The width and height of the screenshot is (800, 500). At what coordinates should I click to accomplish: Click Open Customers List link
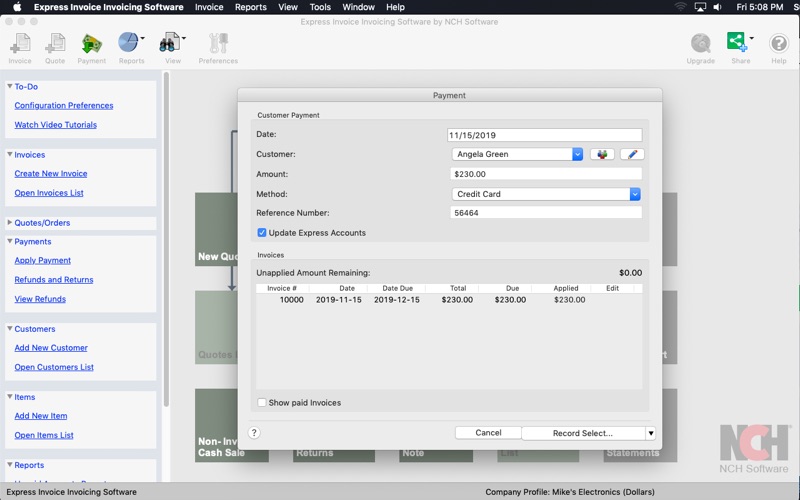click(x=54, y=367)
